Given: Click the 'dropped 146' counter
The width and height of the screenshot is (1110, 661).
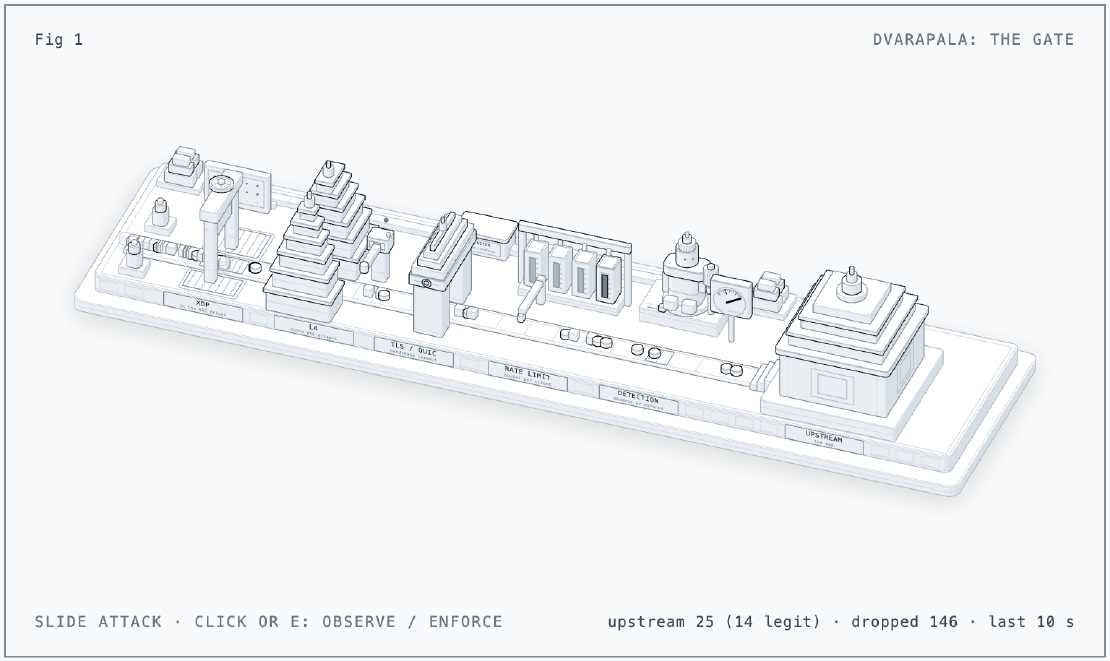Looking at the screenshot, I should click(x=904, y=621).
